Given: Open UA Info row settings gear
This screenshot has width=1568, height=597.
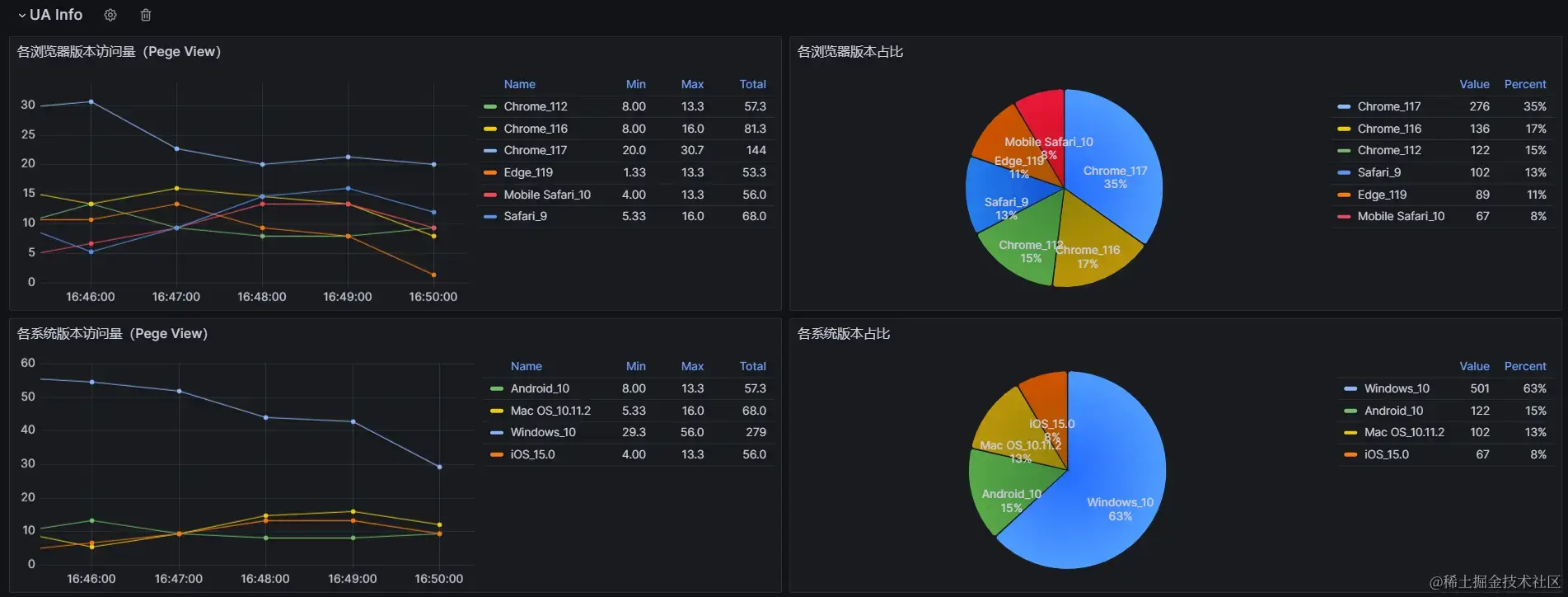Looking at the screenshot, I should click(110, 15).
